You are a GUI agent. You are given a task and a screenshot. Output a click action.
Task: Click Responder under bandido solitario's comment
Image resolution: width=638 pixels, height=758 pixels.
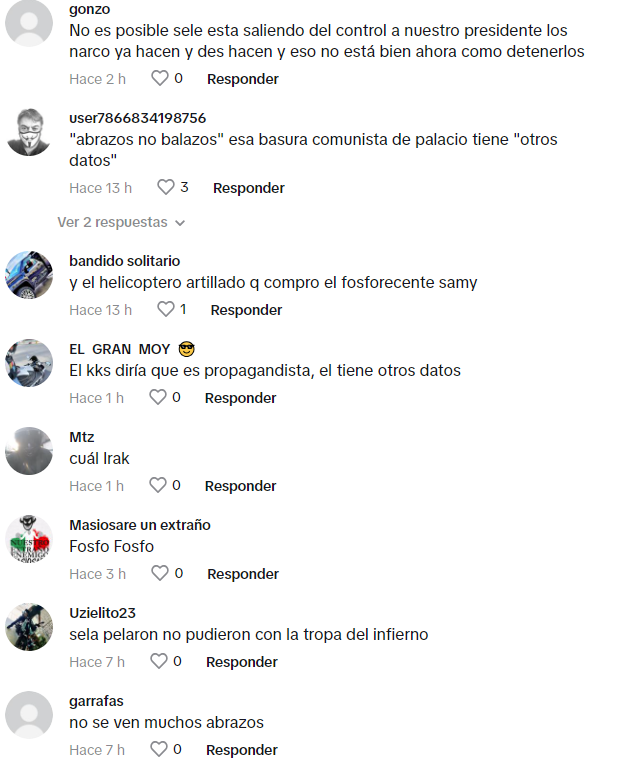(246, 310)
